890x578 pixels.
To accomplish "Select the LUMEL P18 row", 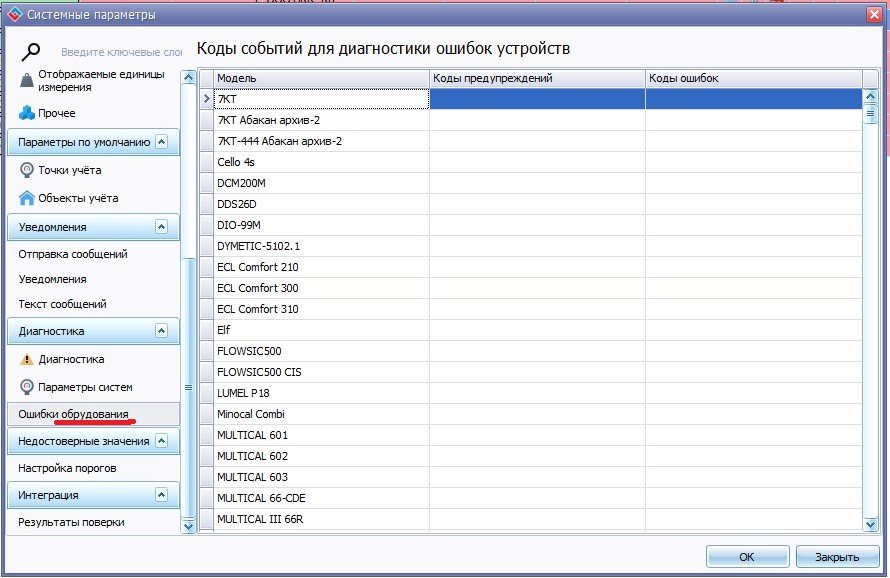I will (531, 393).
